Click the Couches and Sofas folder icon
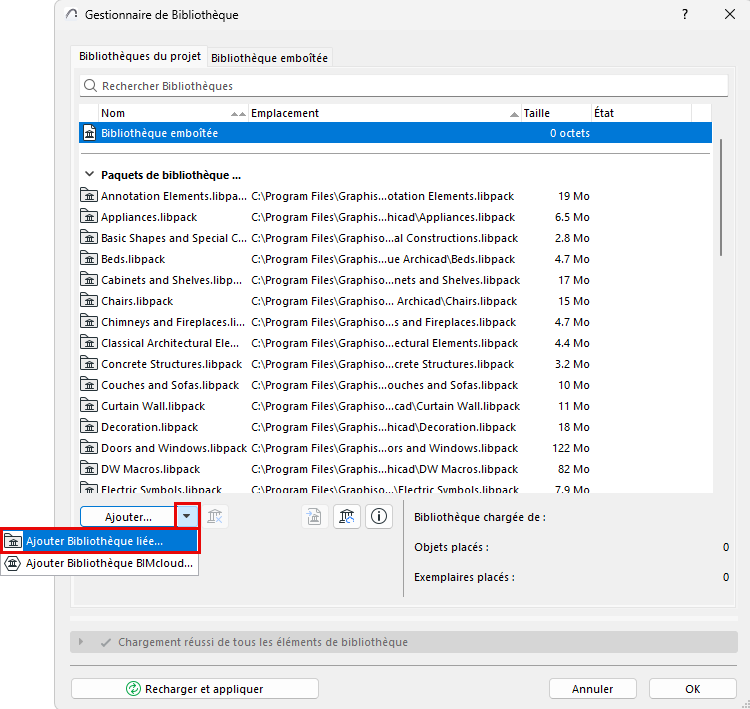The image size is (750, 709). [x=88, y=385]
